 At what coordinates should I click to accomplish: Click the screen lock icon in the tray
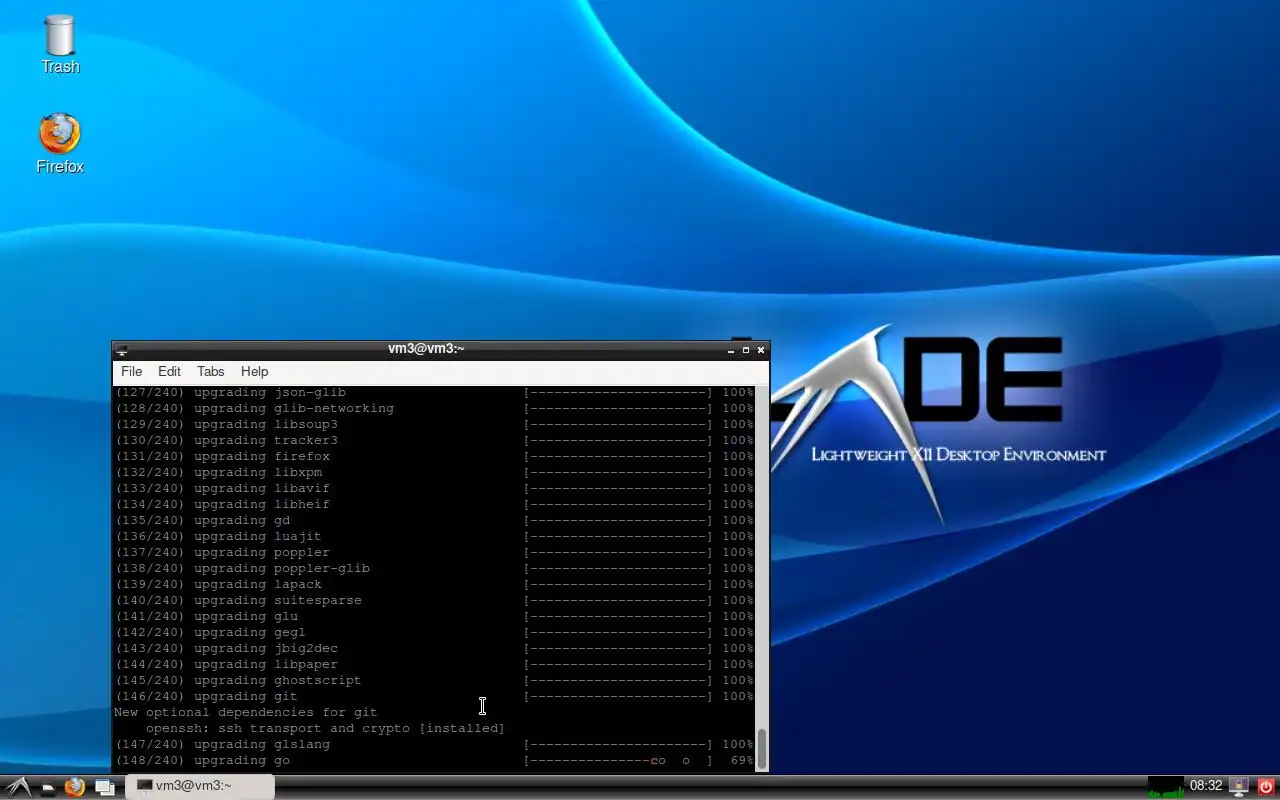tap(1239, 787)
